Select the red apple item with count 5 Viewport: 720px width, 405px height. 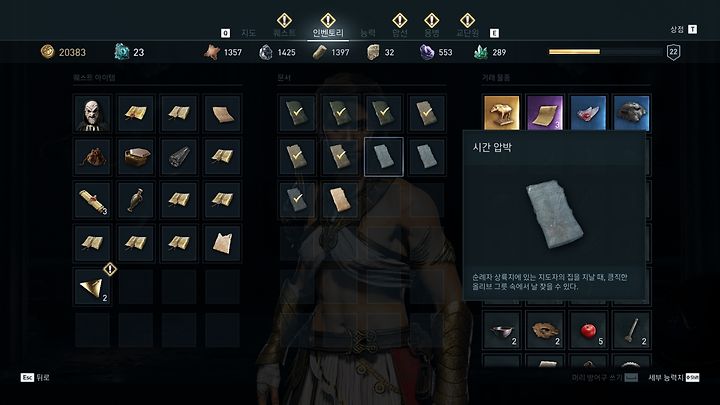[x=588, y=330]
